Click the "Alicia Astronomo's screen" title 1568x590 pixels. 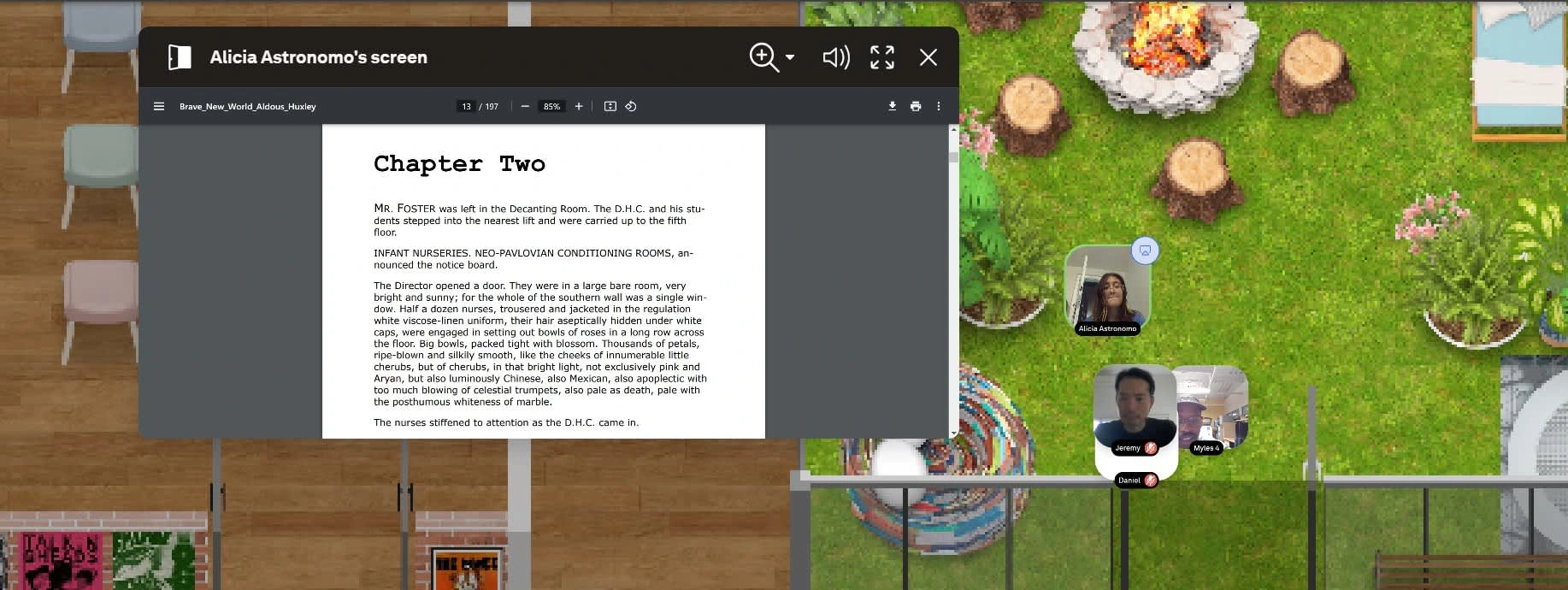coord(319,57)
